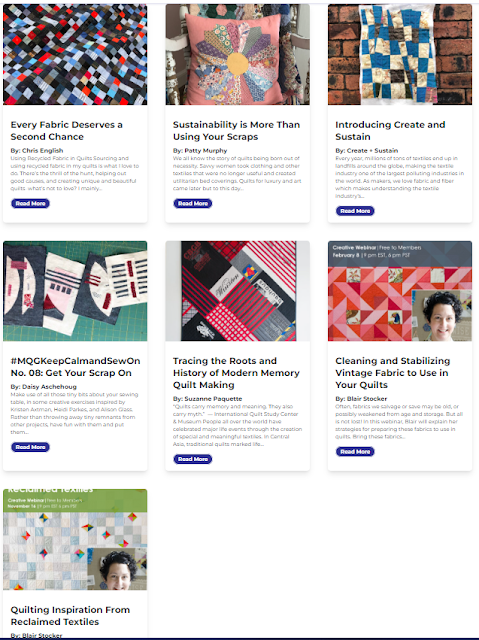Read More on Create + Sustain card
Image resolution: width=479 pixels, height=640 pixels.
(355, 211)
